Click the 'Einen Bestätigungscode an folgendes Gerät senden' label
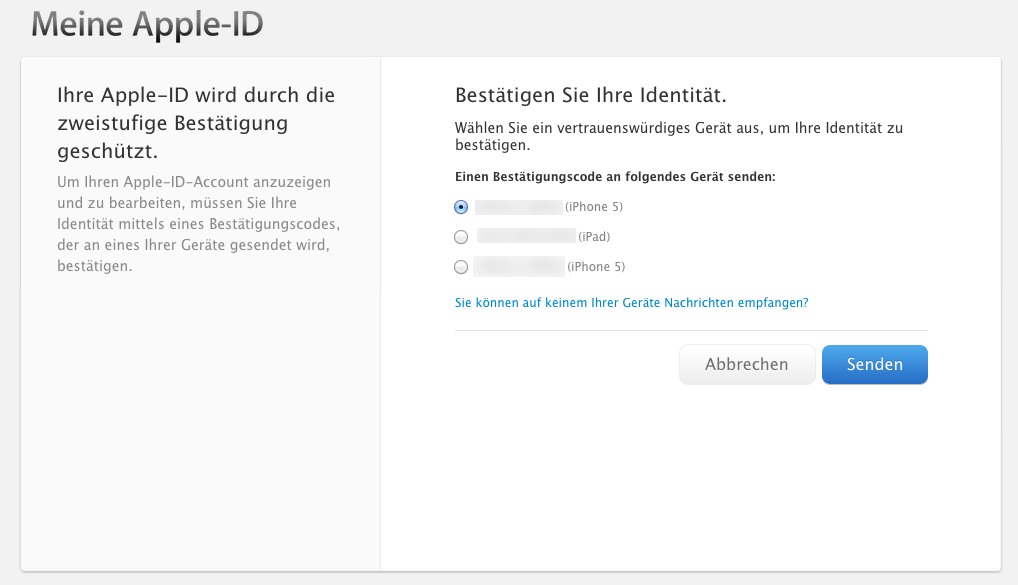Screen dimensions: 1018x585 coord(615,176)
